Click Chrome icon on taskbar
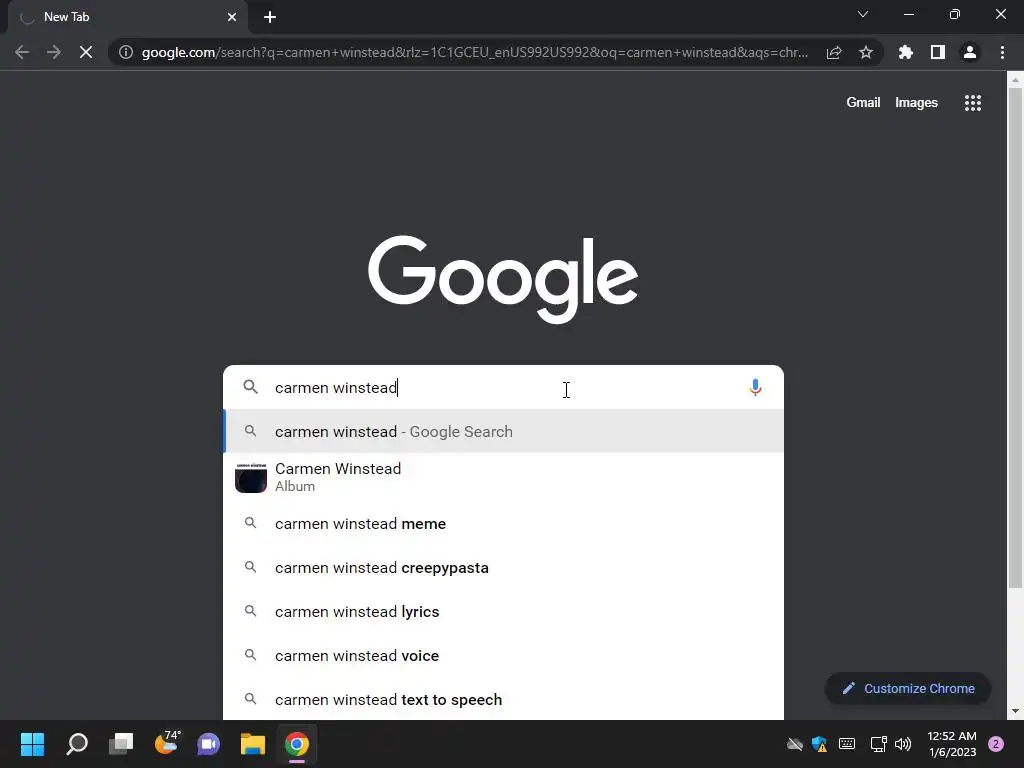The width and height of the screenshot is (1024, 768). coord(296,744)
